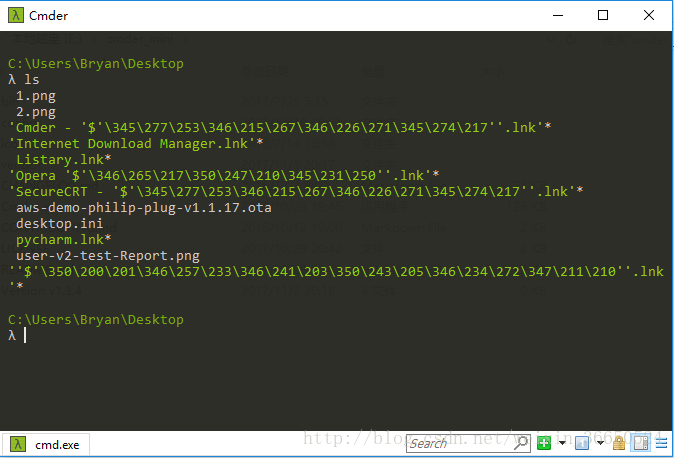
Task: Minimize the Cmder window
Action: [x=558, y=15]
